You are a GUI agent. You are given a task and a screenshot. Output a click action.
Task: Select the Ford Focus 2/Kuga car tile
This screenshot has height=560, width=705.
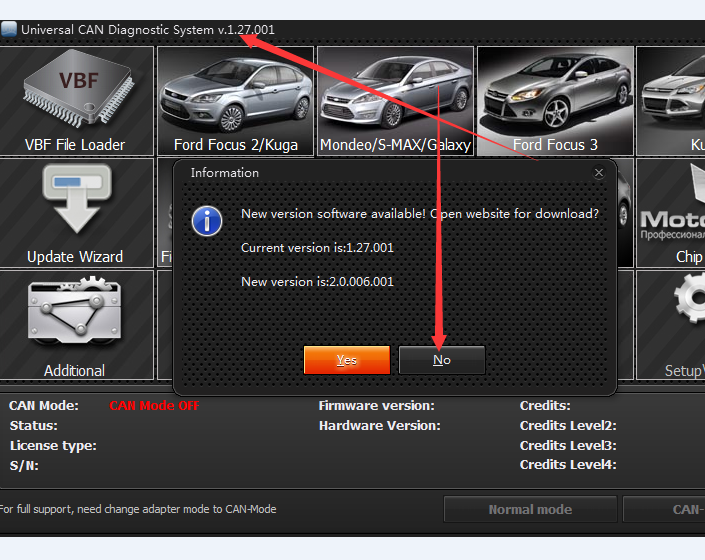[x=235, y=101]
